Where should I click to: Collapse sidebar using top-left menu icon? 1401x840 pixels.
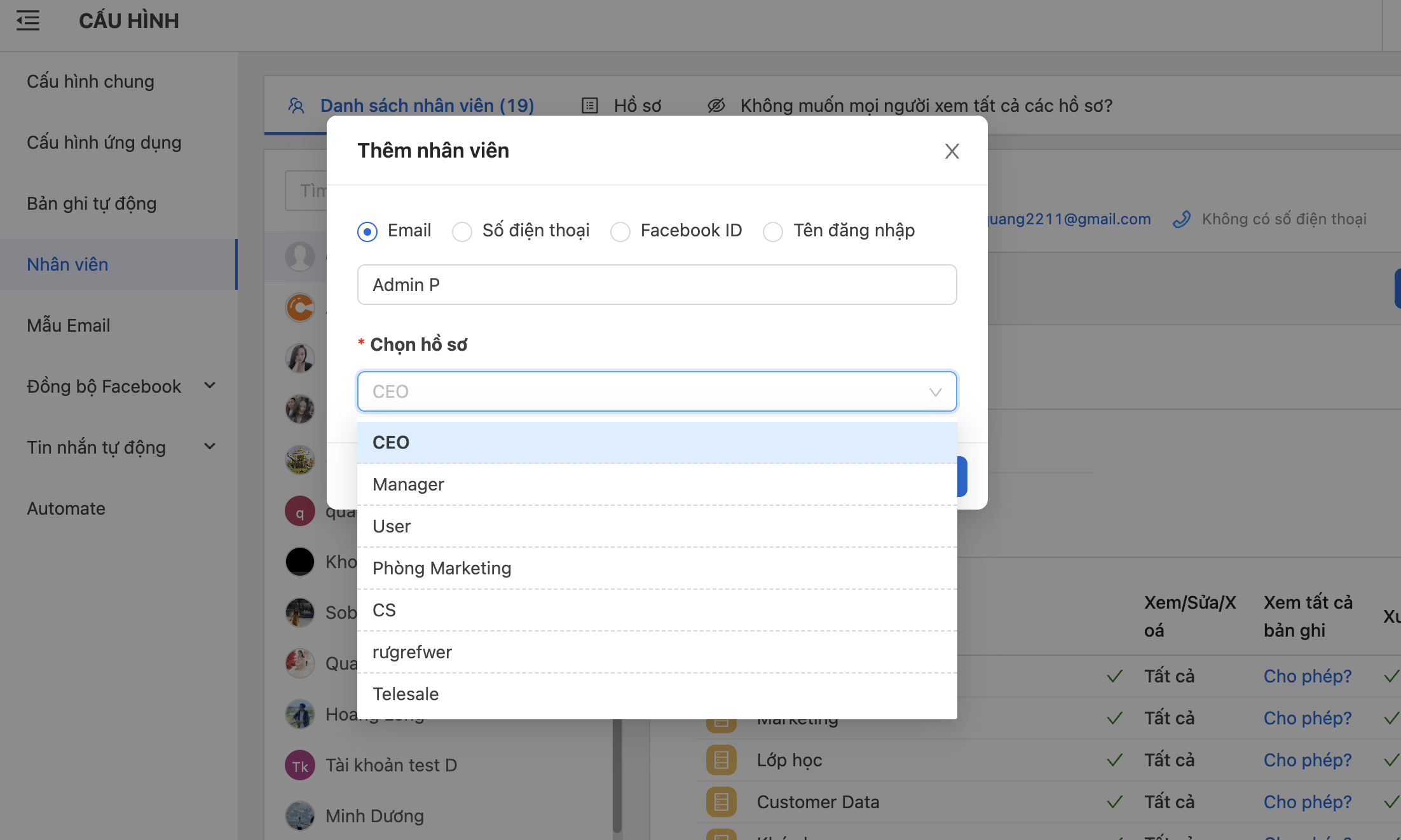(28, 21)
